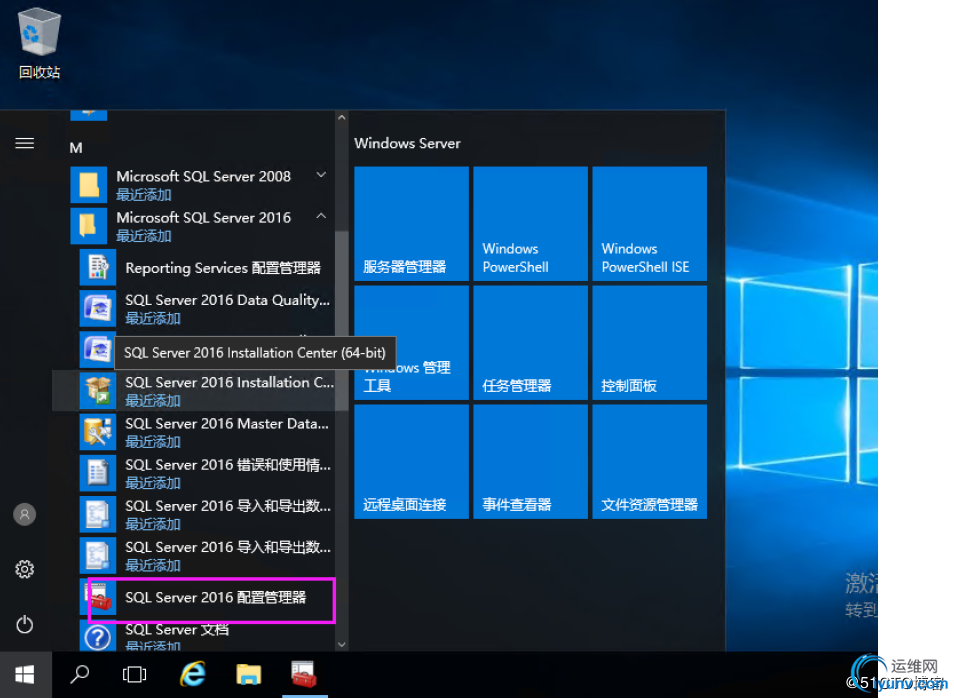Open the 事件查看器 tile
This screenshot has width=954, height=700.
click(x=531, y=462)
